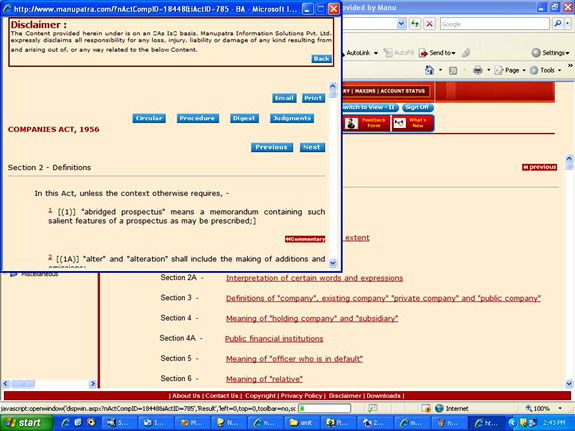Click the Back button in the disclaimer box
This screenshot has width=575, height=431.
pyautogui.click(x=322, y=59)
